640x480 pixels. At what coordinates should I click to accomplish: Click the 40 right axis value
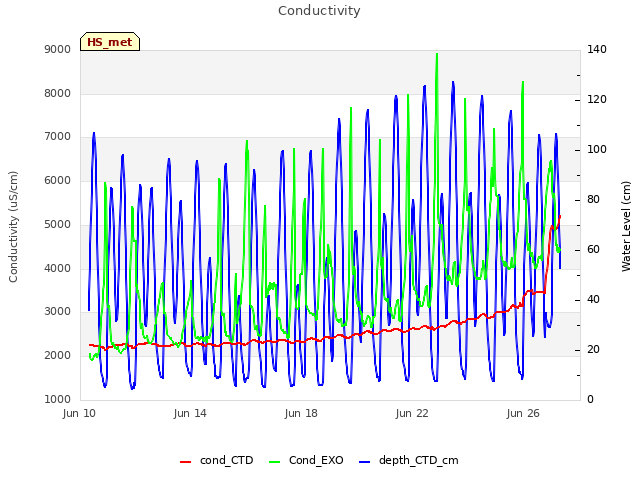coord(593,300)
